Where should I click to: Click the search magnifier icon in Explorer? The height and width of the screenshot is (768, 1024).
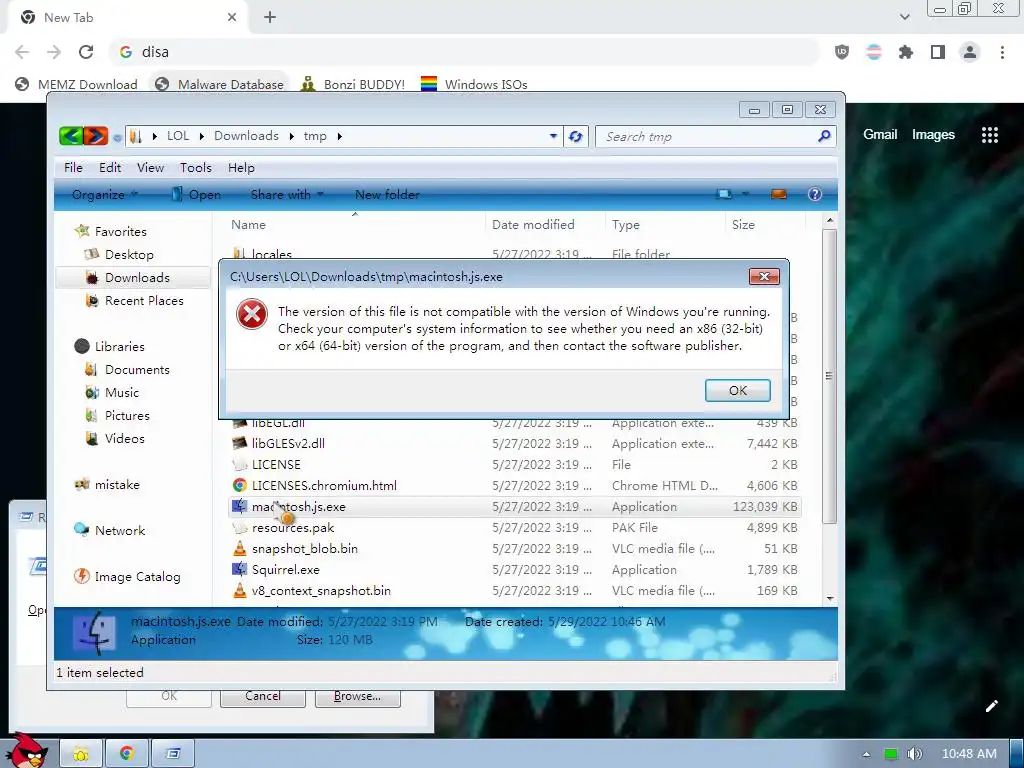[x=824, y=136]
